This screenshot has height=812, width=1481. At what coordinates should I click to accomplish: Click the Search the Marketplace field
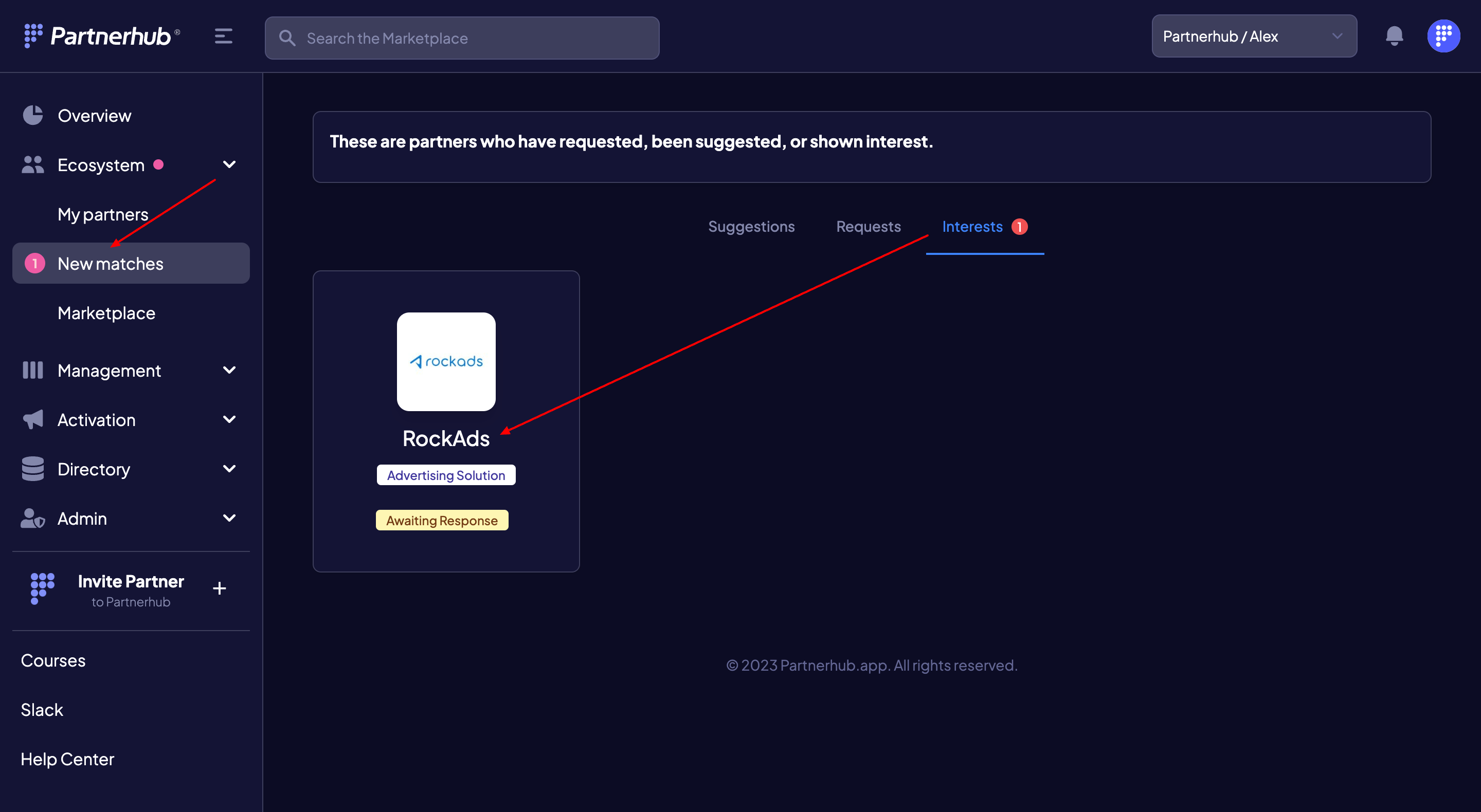462,38
